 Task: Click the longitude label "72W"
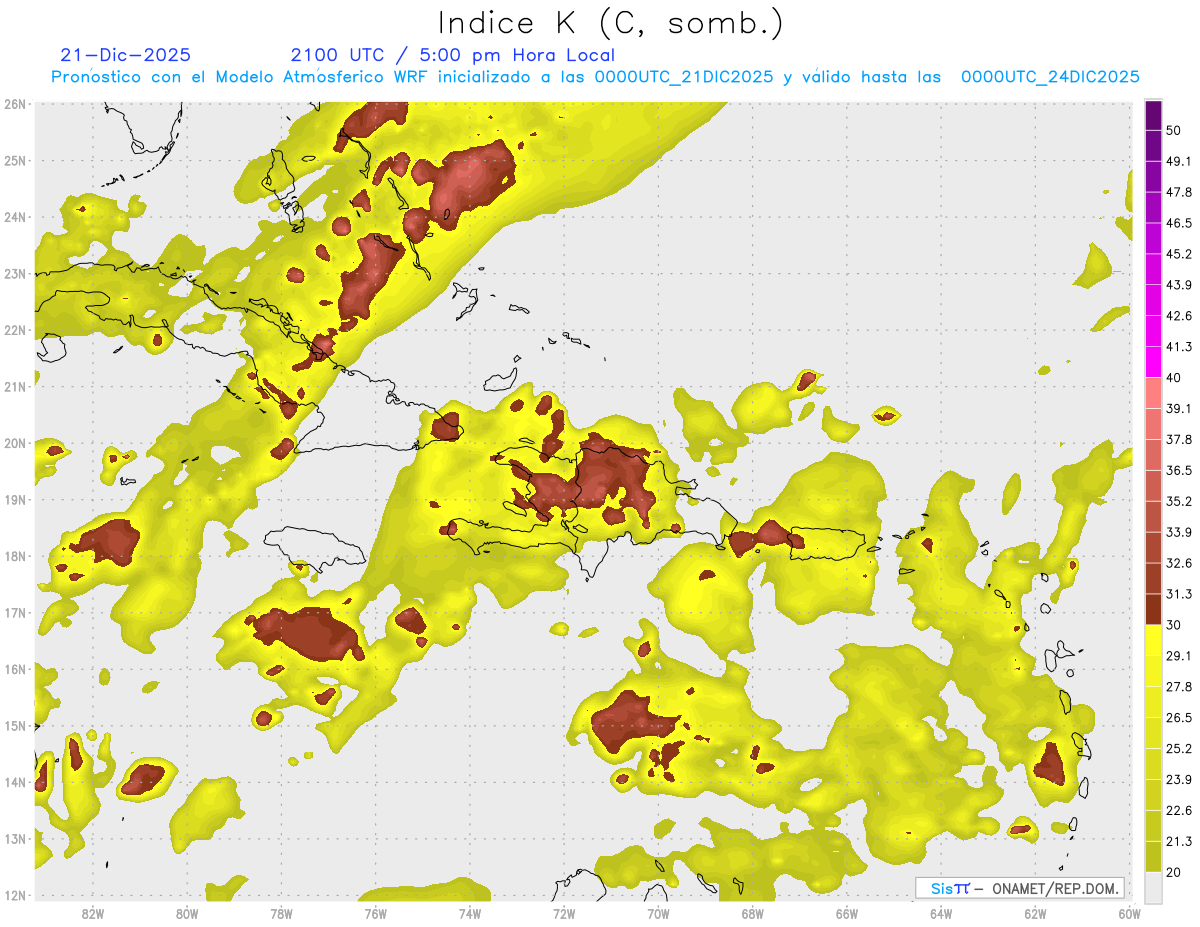(x=564, y=914)
